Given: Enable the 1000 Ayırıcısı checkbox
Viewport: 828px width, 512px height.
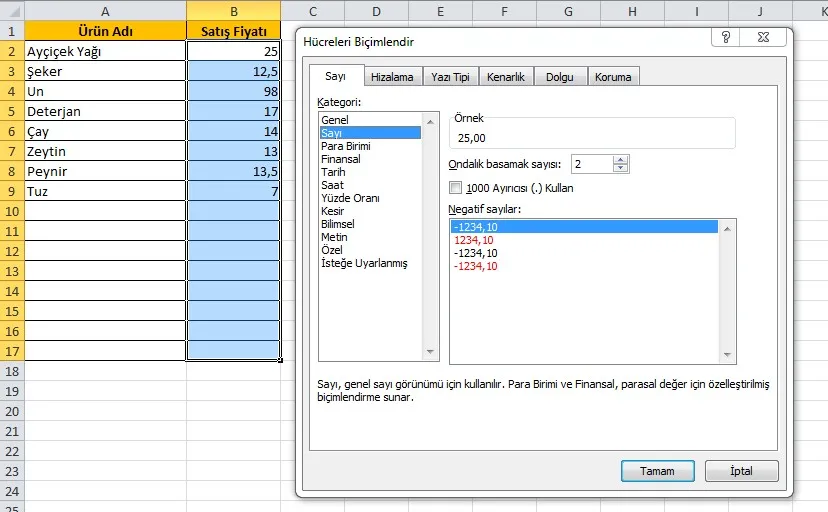Looking at the screenshot, I should [x=457, y=187].
